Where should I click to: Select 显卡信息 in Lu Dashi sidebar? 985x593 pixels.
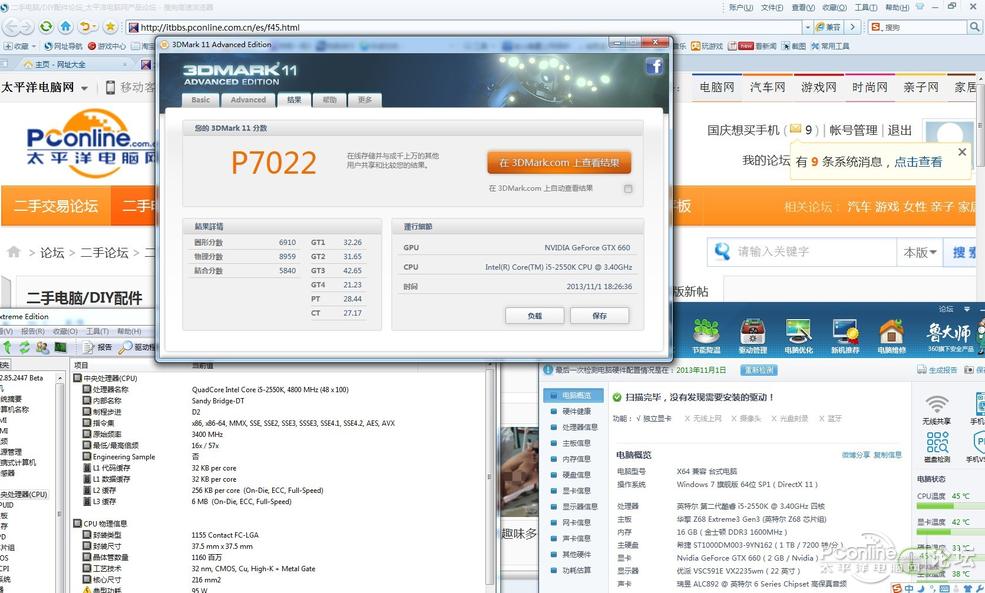pos(577,491)
